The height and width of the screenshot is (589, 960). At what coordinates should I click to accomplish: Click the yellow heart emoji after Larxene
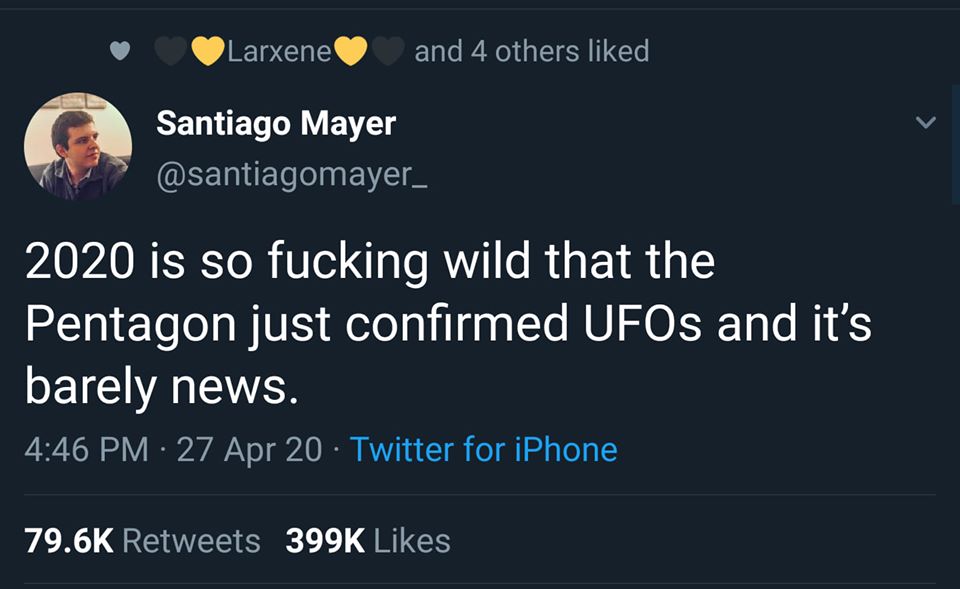(x=351, y=51)
